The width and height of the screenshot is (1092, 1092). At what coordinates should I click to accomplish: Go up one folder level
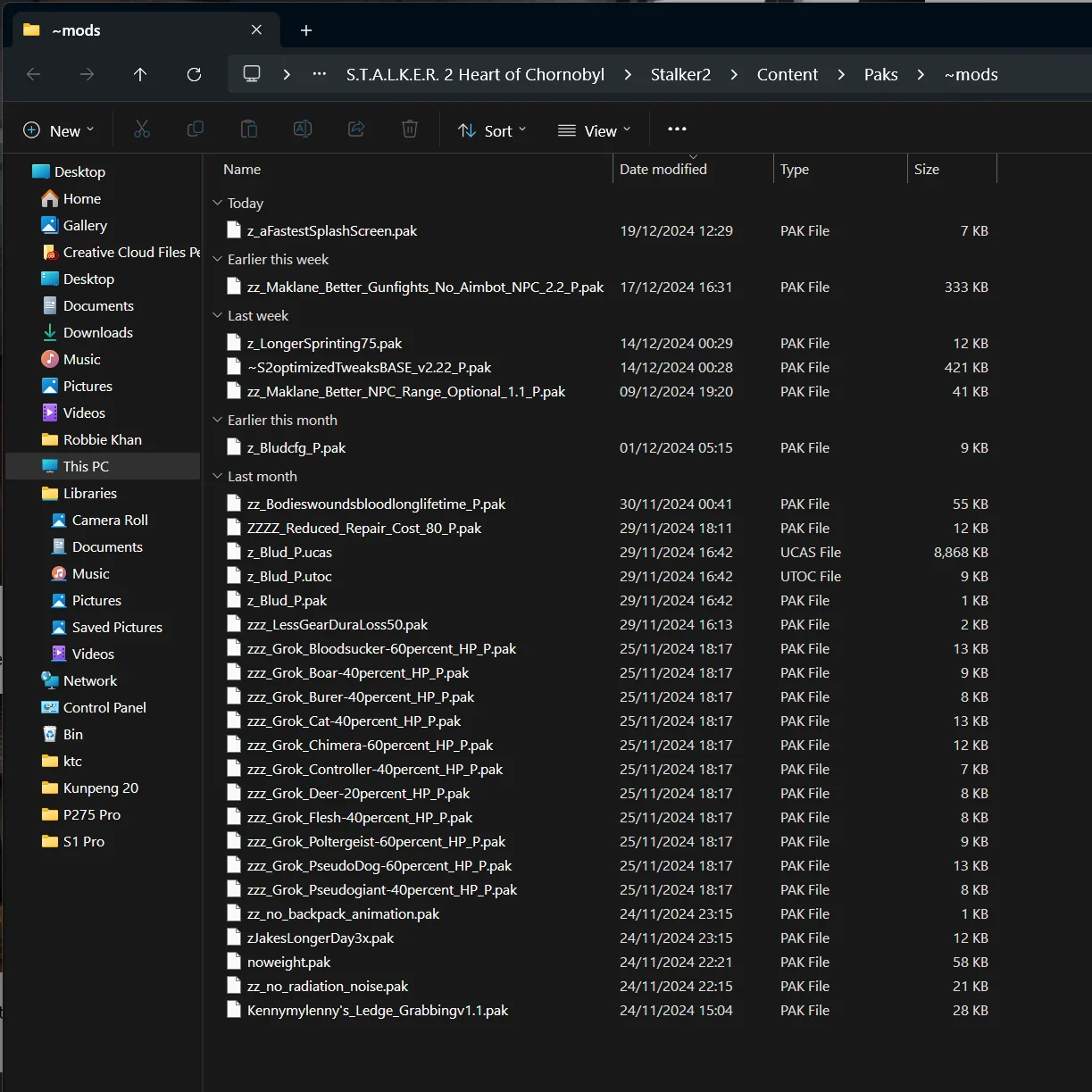(x=140, y=75)
